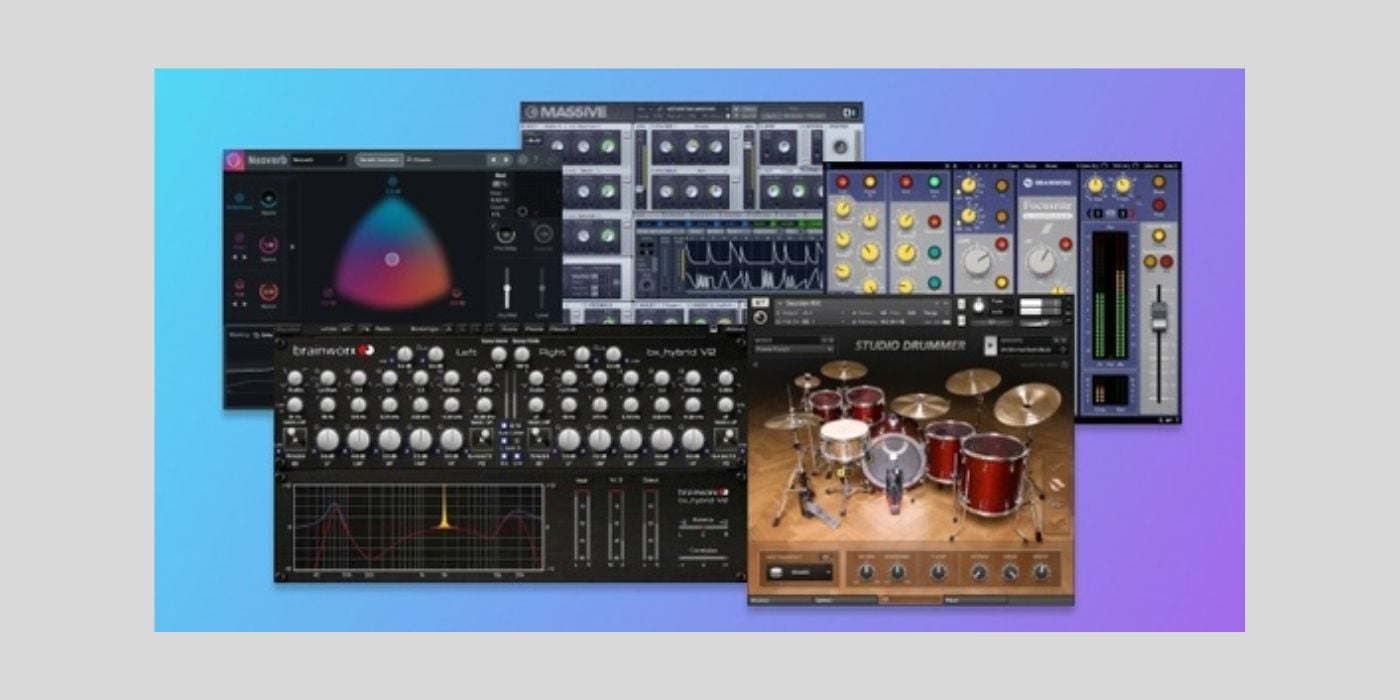
Task: Click the center puck on Neoverb blend pad
Action: coord(392,259)
